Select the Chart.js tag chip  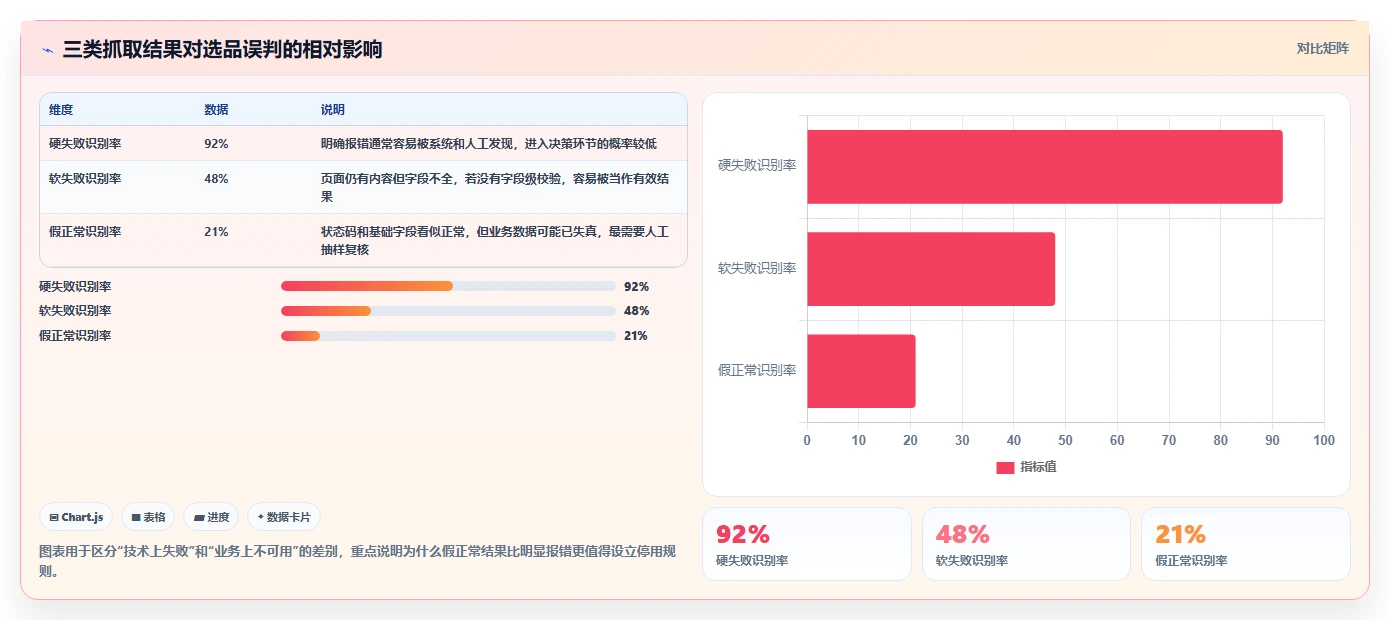click(76, 517)
